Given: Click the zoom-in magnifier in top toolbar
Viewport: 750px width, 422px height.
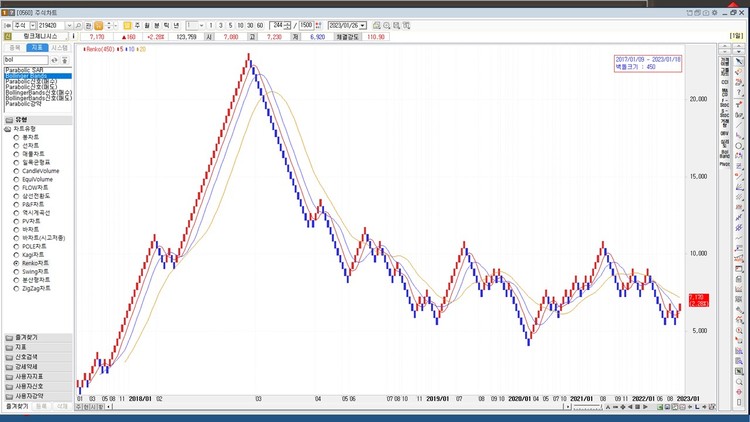Looking at the screenshot, I should pos(386,25).
